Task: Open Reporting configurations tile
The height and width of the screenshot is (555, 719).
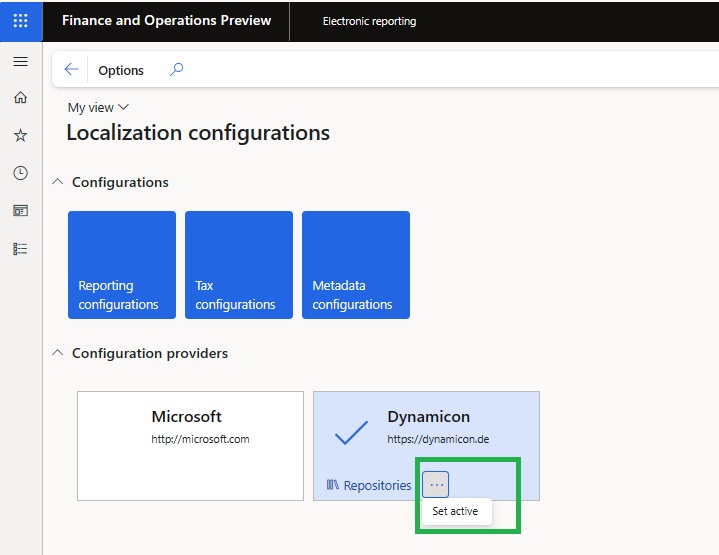Action: pyautogui.click(x=122, y=265)
